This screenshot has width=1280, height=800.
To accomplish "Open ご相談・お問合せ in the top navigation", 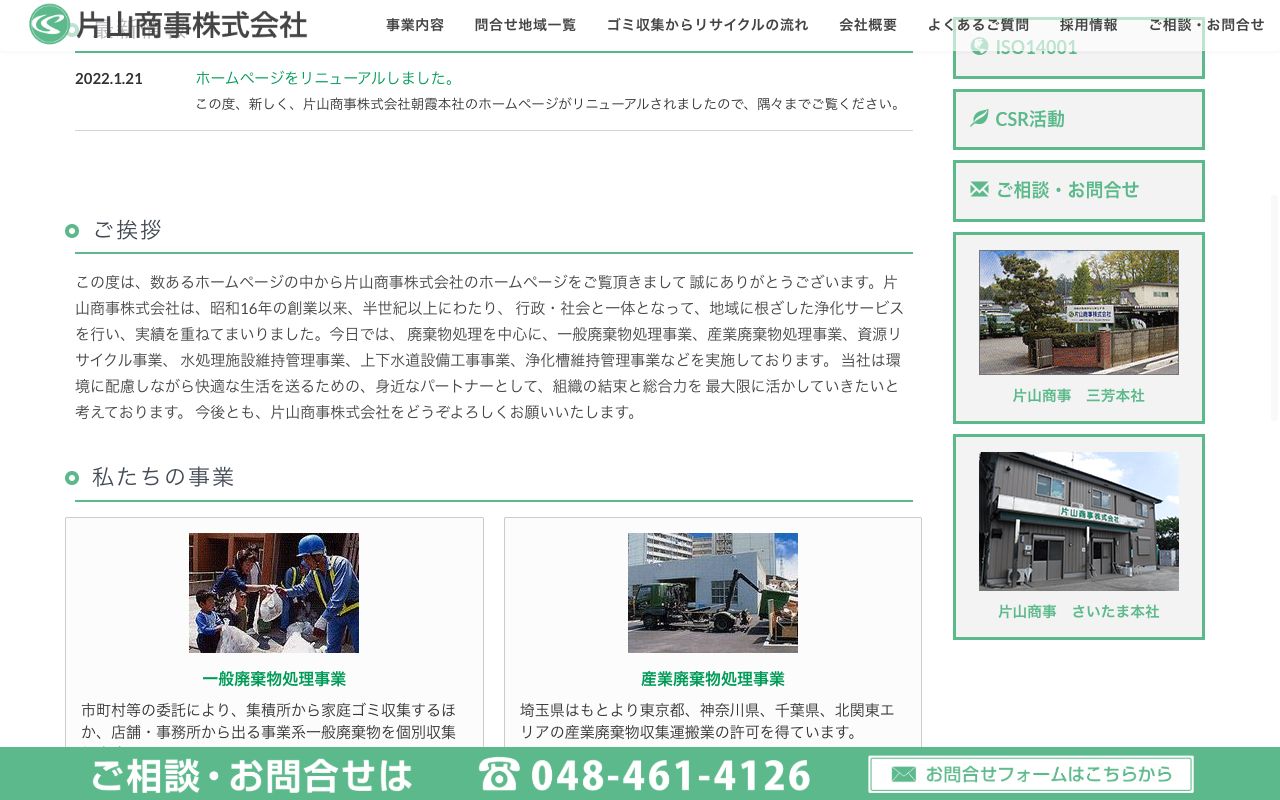I will [x=1206, y=25].
